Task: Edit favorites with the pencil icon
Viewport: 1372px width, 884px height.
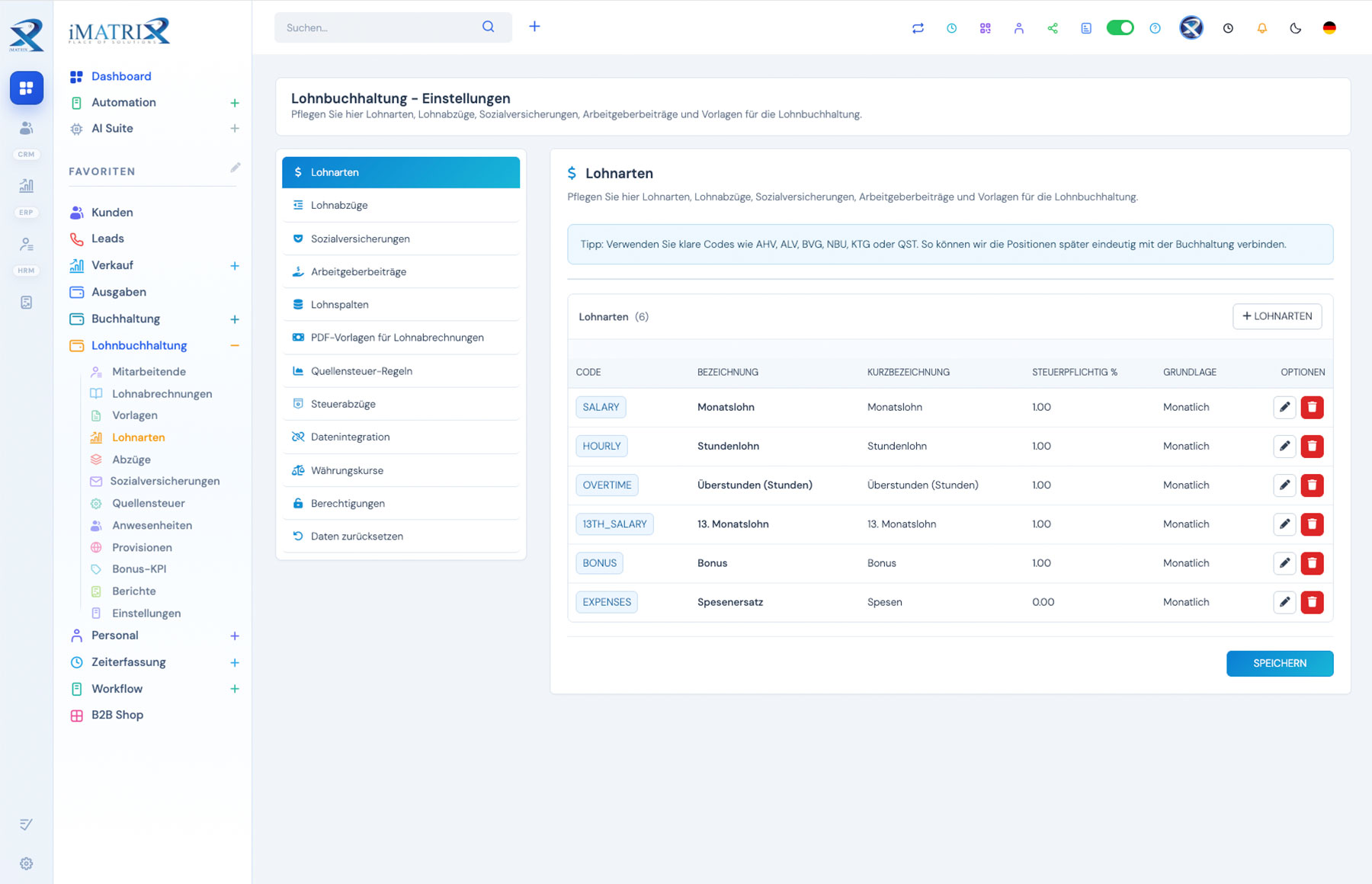Action: 236,168
